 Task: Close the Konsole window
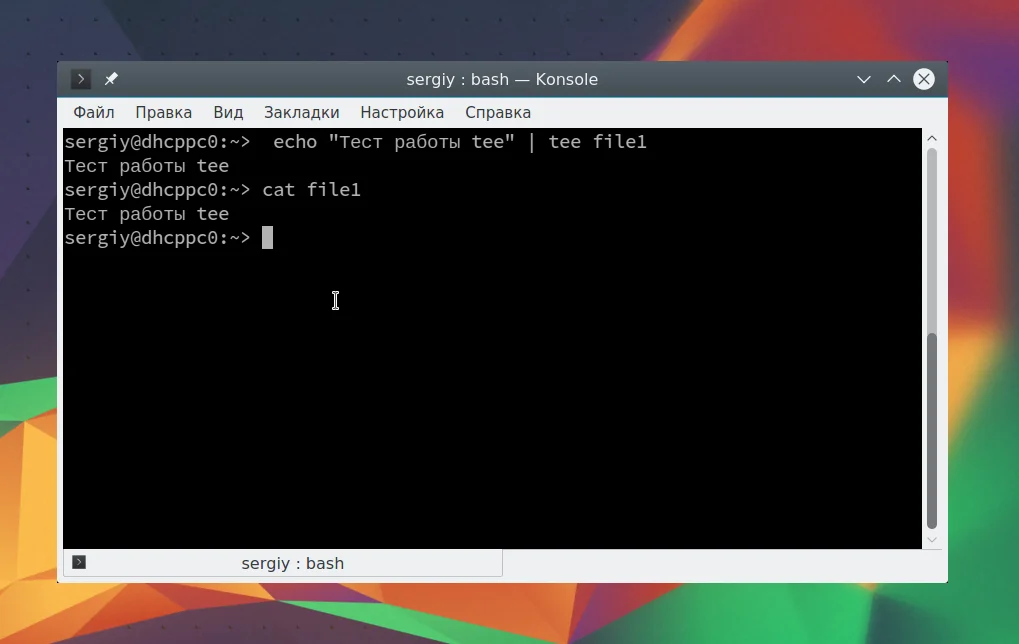[x=923, y=79]
